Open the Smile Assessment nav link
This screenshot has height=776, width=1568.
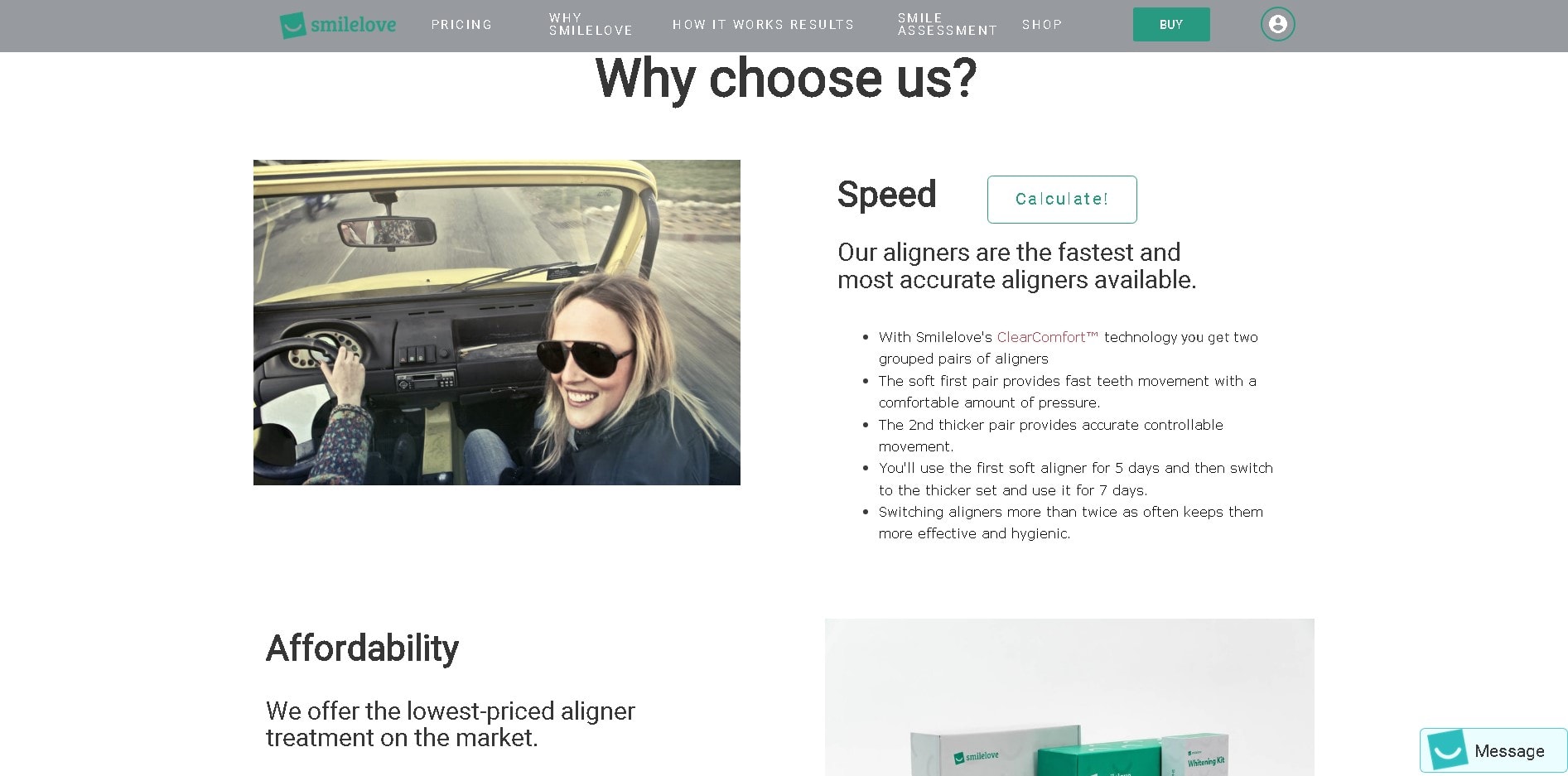(947, 24)
